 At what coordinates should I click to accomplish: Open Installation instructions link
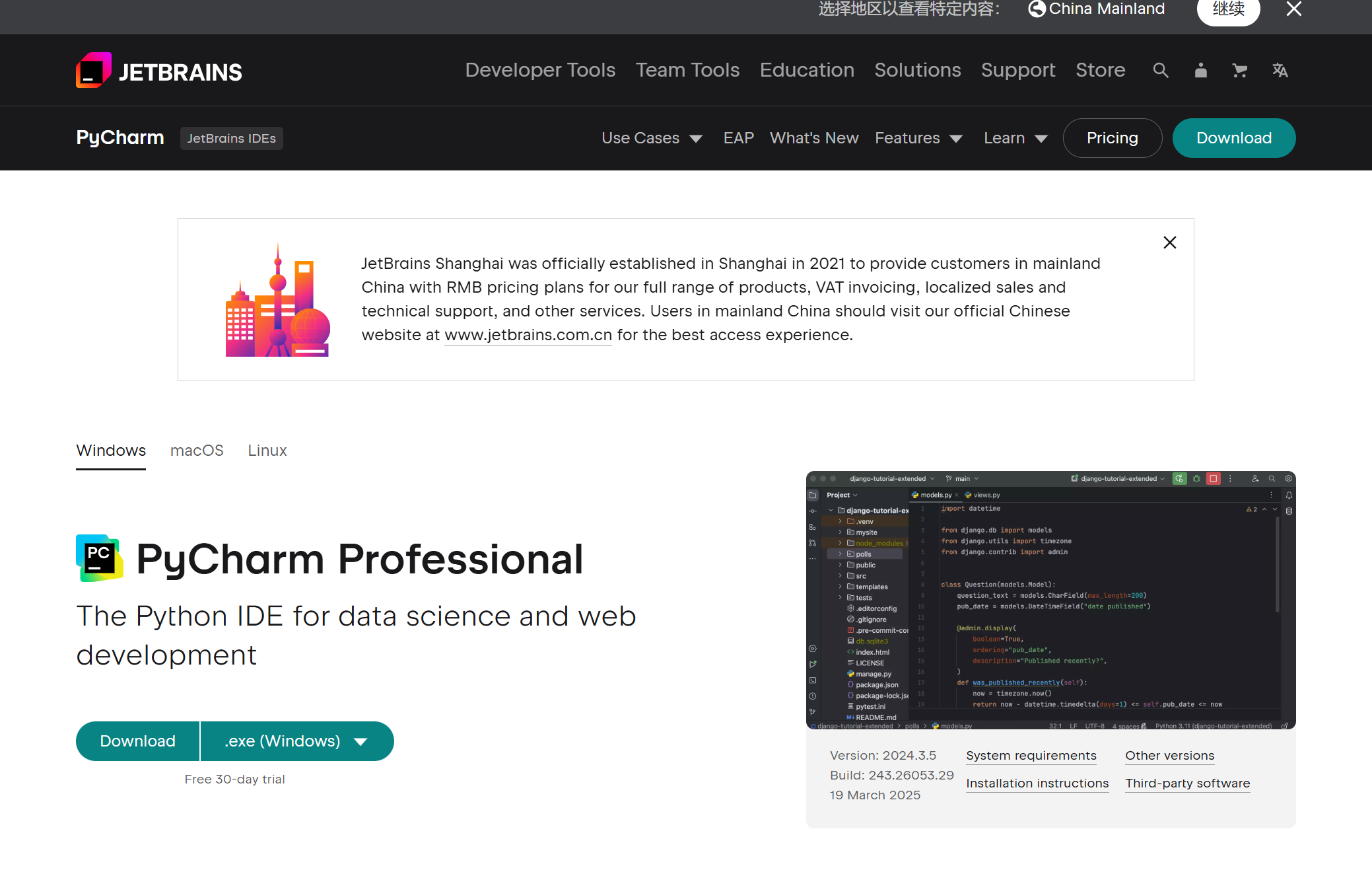1037,783
